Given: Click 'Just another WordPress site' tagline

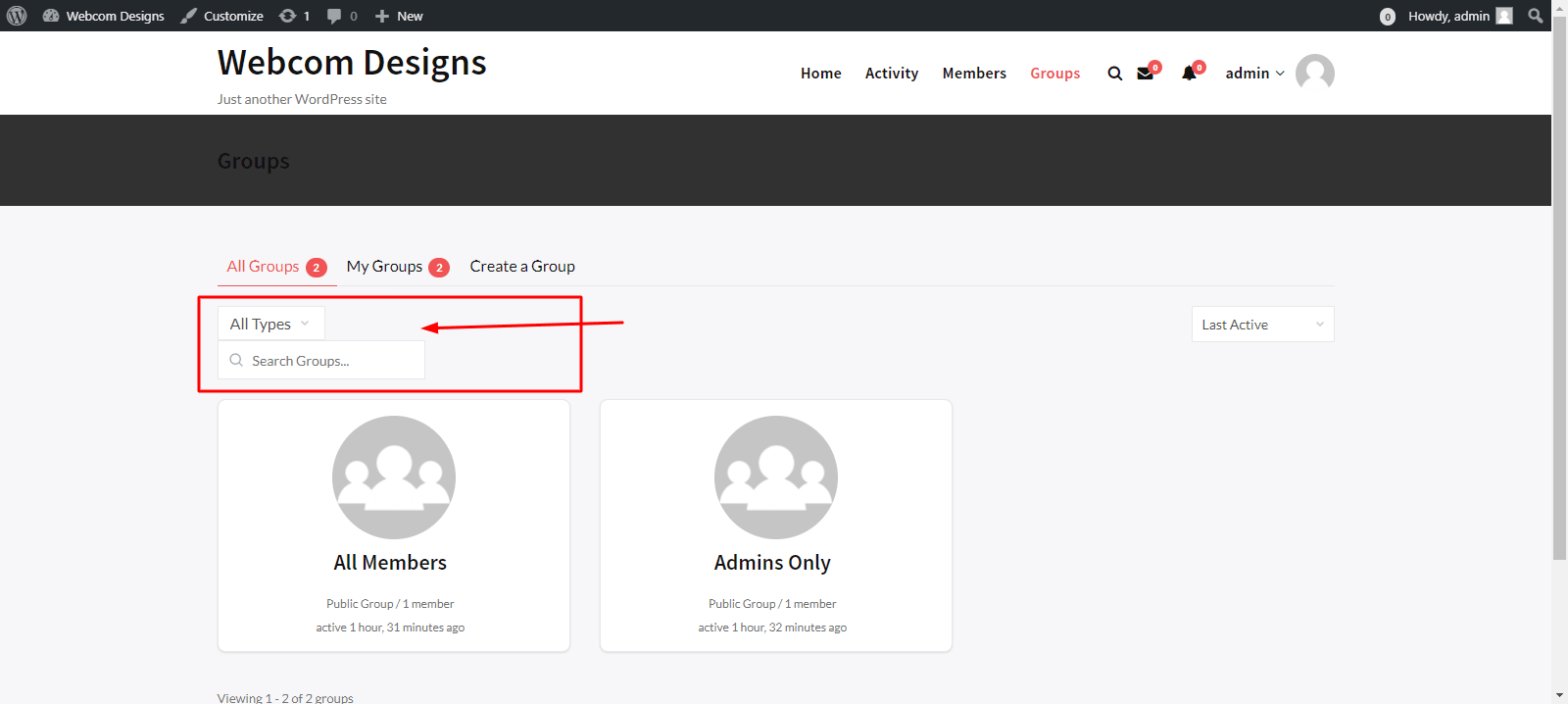Looking at the screenshot, I should coord(302,99).
